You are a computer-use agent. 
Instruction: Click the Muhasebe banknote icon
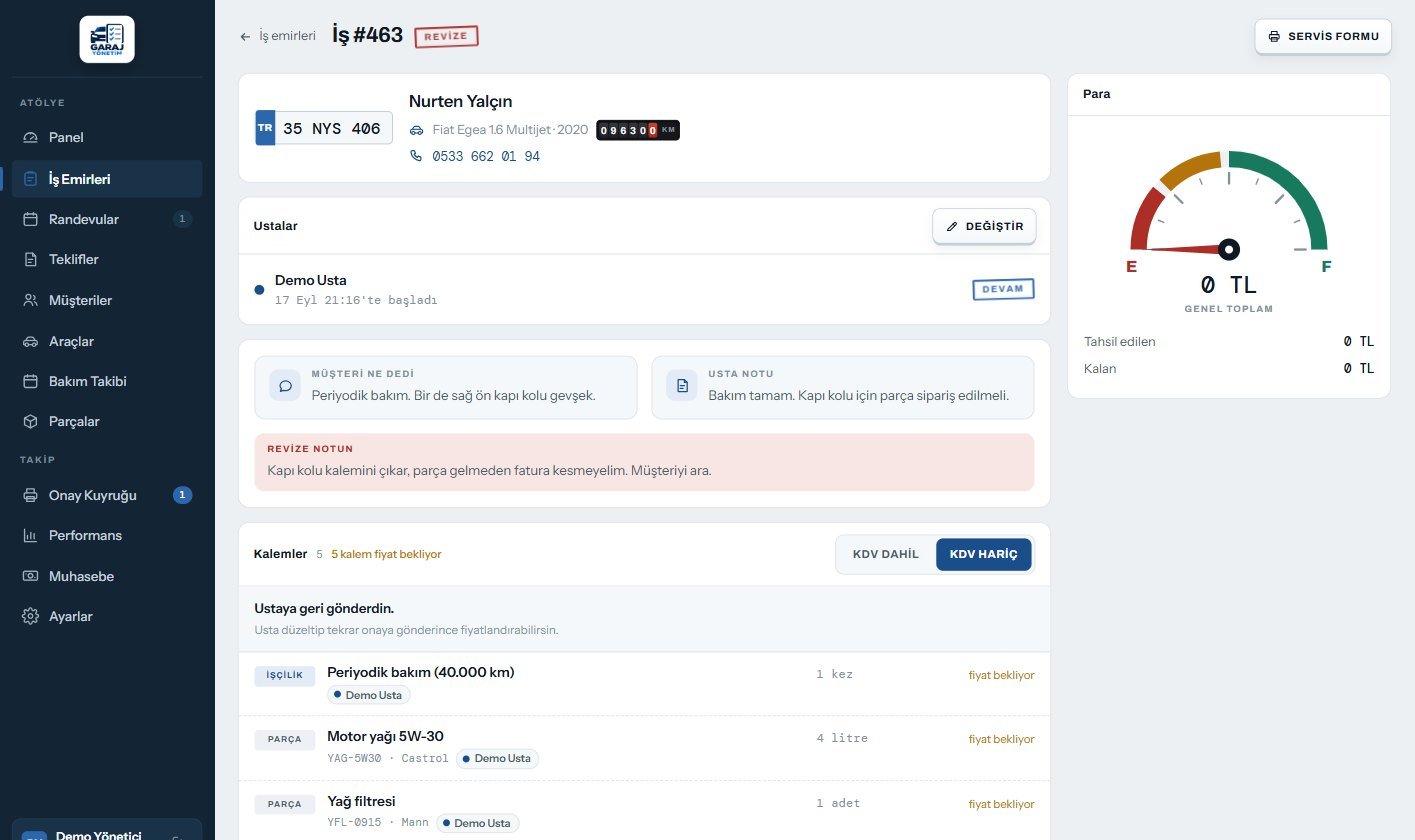coord(30,576)
